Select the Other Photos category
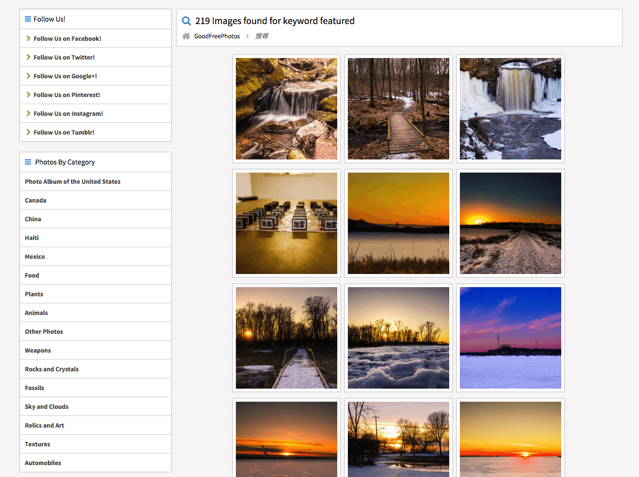639x477 pixels. click(x=44, y=331)
